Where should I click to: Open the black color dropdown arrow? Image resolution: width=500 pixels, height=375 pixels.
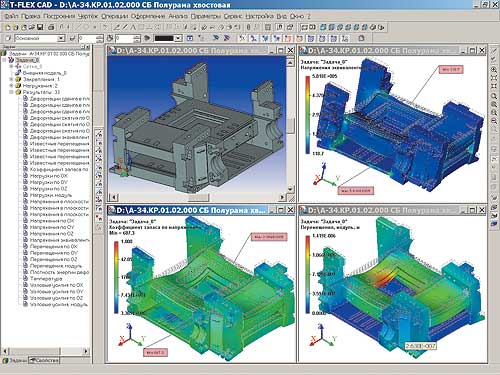coord(178,38)
